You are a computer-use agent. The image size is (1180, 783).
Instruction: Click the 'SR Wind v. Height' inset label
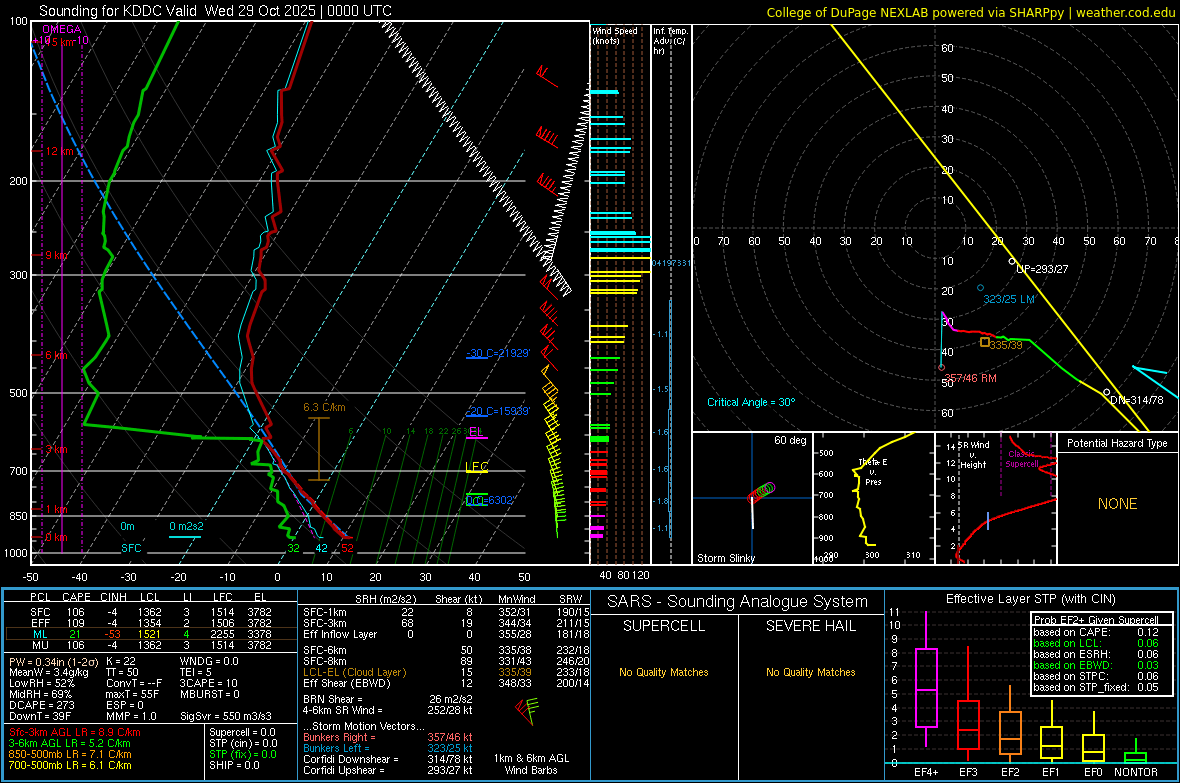974,455
